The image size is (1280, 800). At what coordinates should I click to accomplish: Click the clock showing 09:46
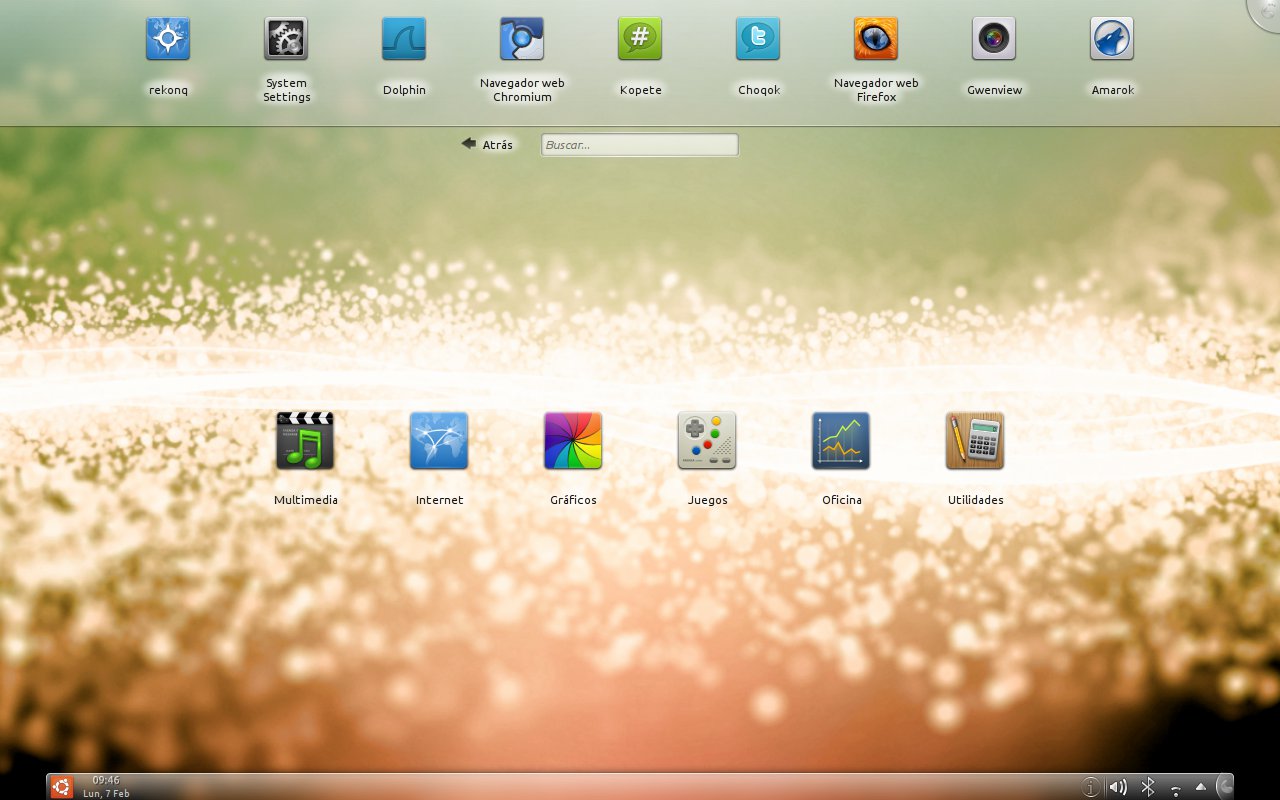click(106, 786)
